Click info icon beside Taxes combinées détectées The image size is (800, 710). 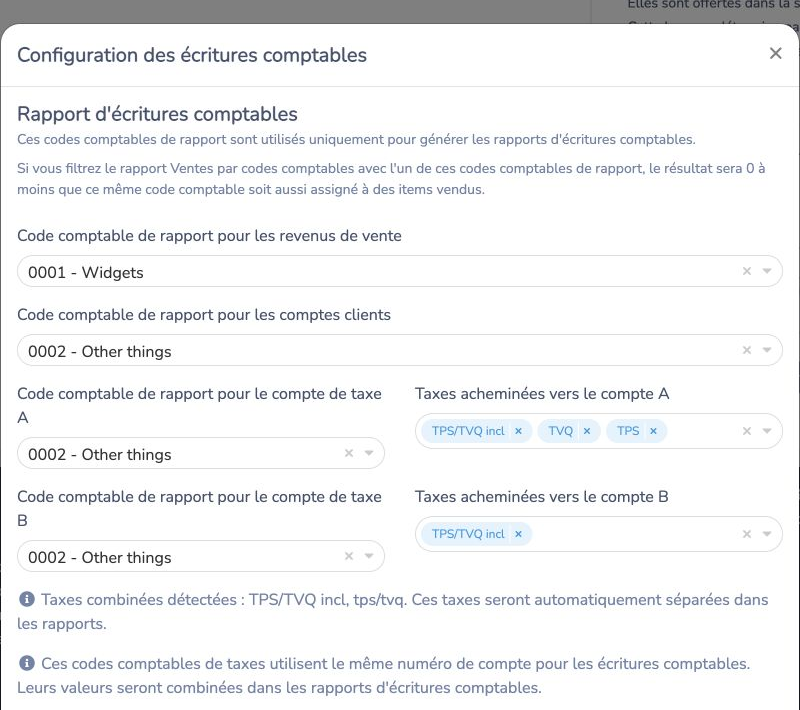coord(27,599)
